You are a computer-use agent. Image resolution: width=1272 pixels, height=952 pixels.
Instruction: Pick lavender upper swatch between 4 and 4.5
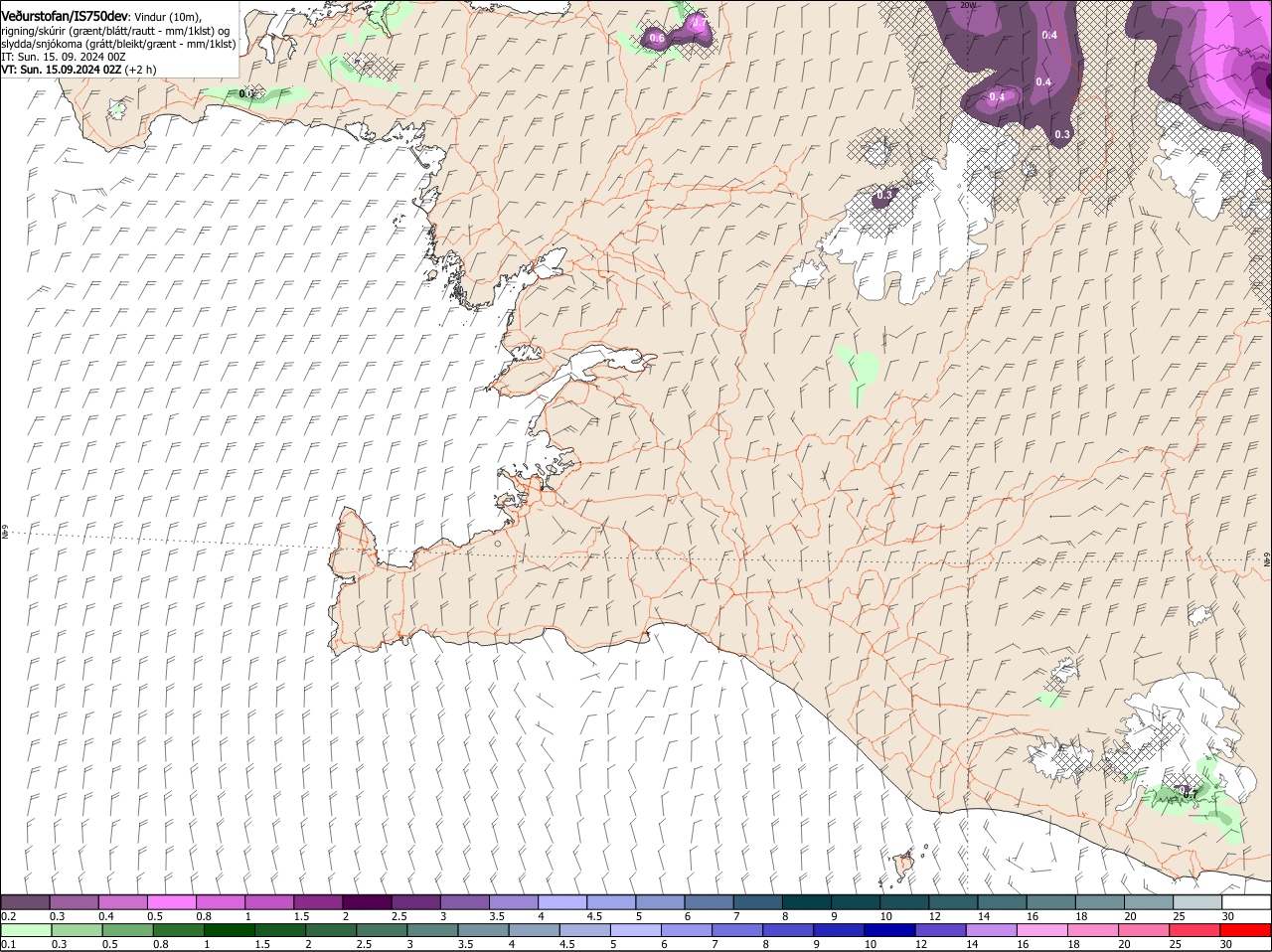tap(562, 902)
